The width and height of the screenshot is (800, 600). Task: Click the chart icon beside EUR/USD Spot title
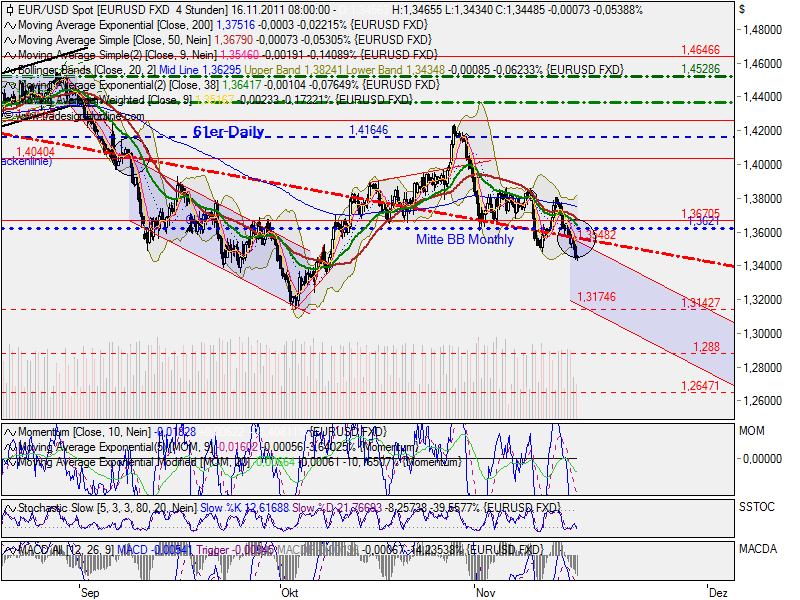coord(9,9)
